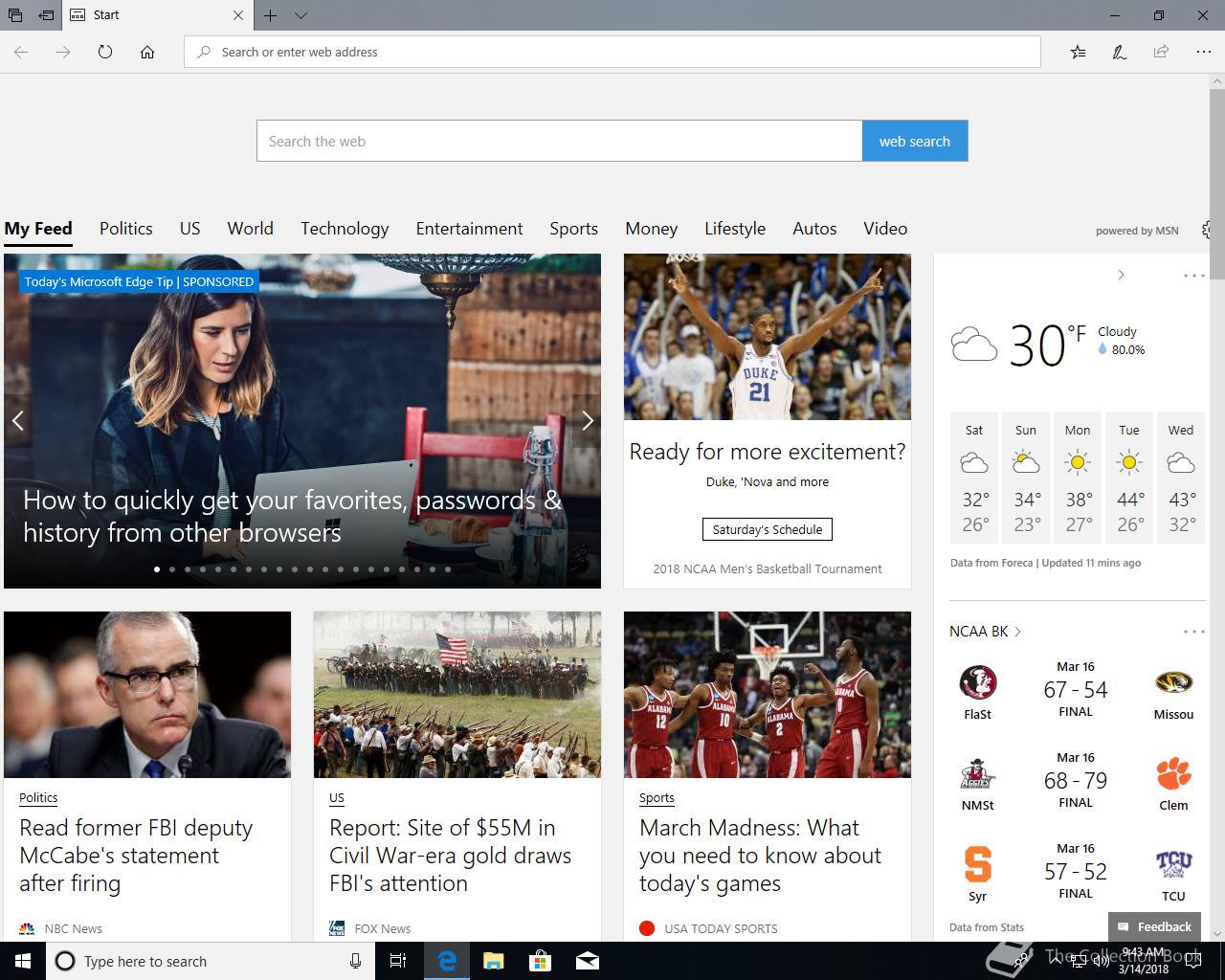Image resolution: width=1225 pixels, height=980 pixels.
Task: Open the Favorites hub star icon
Action: (1078, 52)
